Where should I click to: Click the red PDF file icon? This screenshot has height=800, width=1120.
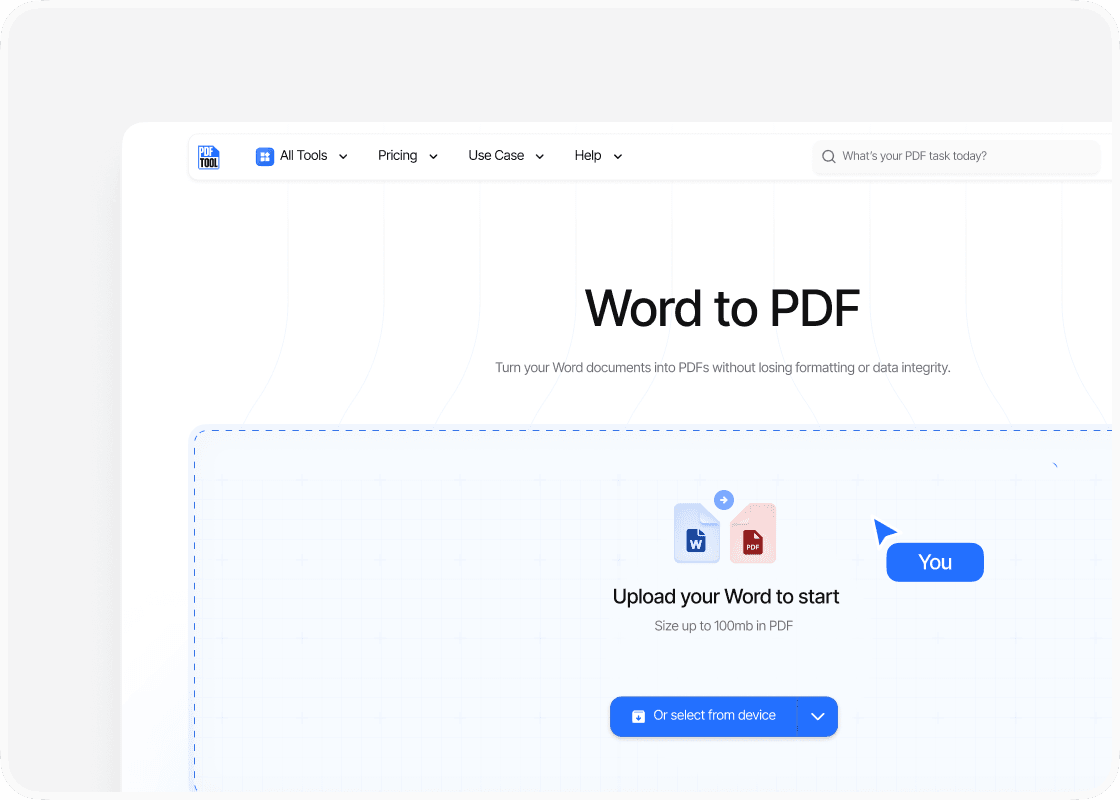[x=753, y=537]
